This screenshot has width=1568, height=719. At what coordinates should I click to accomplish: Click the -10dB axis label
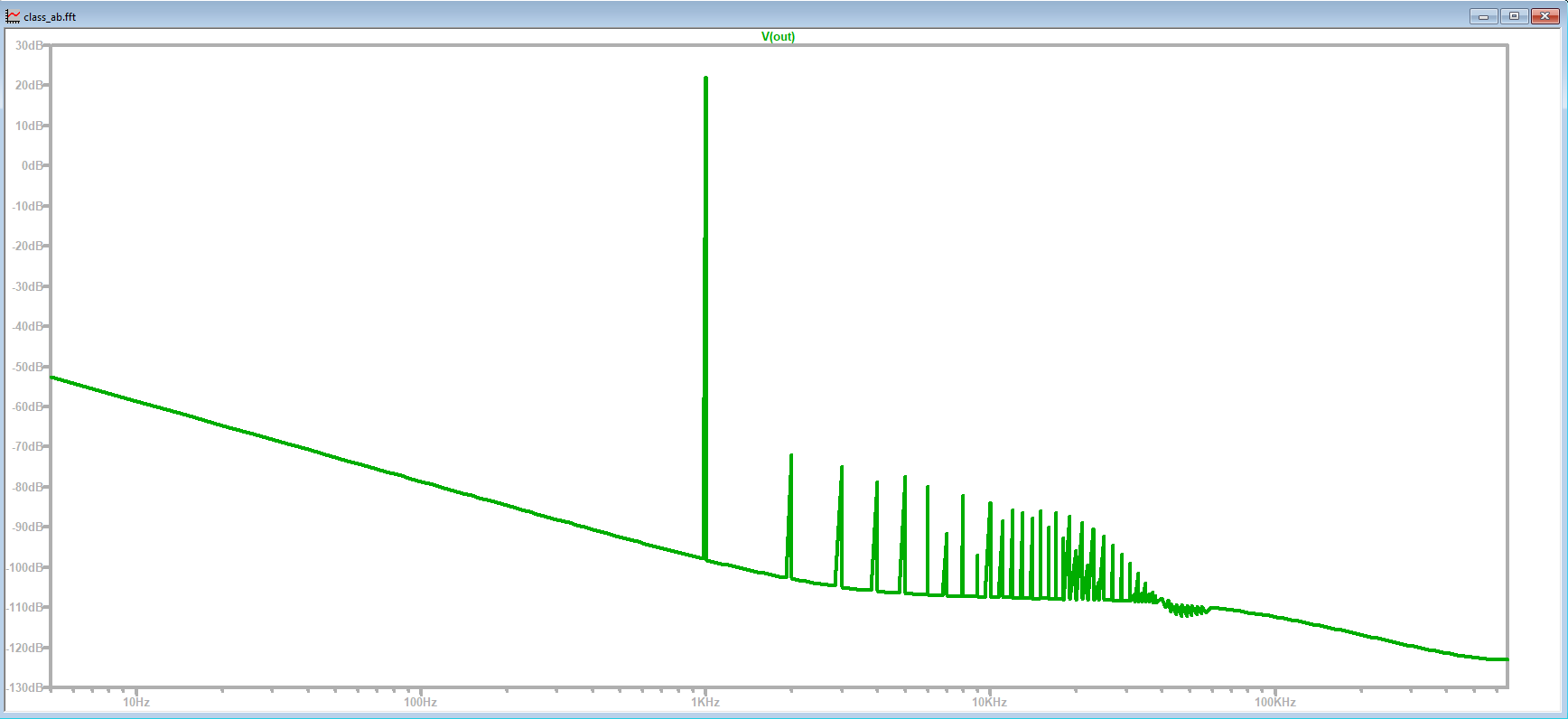pos(27,206)
